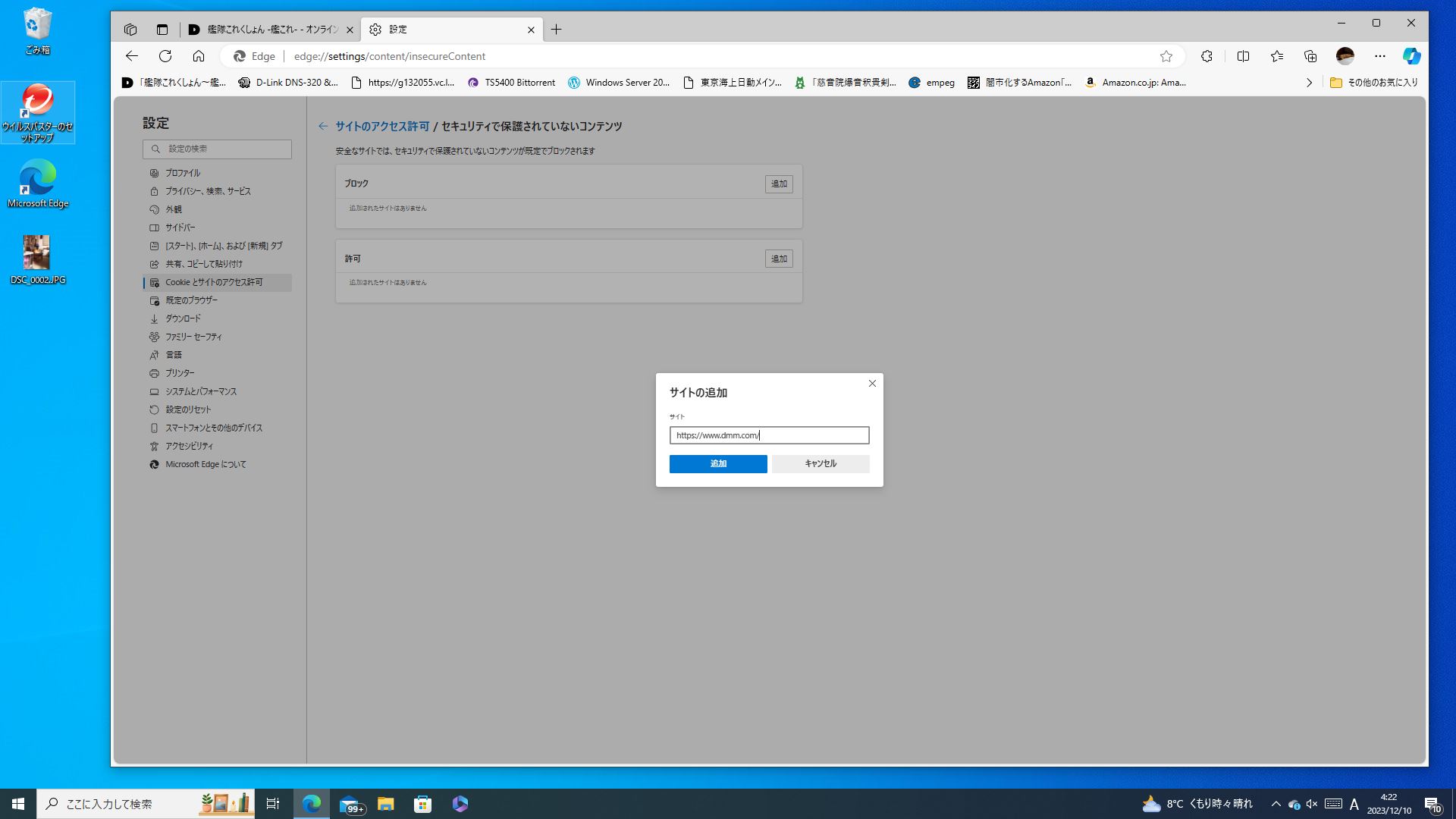The height and width of the screenshot is (819, 1456).
Task: Click the back arrow beside サイトのアクセス許可
Action: pos(323,127)
